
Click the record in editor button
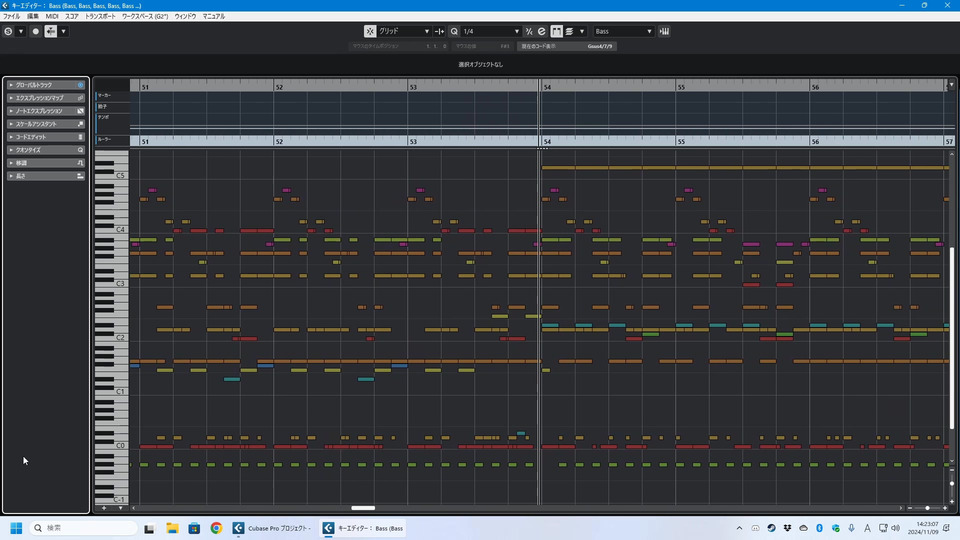36,31
